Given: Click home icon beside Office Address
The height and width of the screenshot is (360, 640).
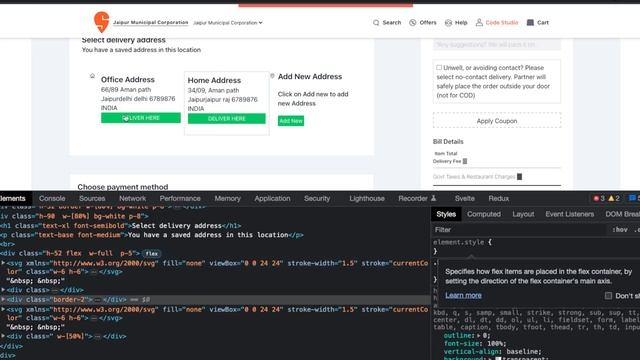Looking at the screenshot, I should tap(92, 76).
